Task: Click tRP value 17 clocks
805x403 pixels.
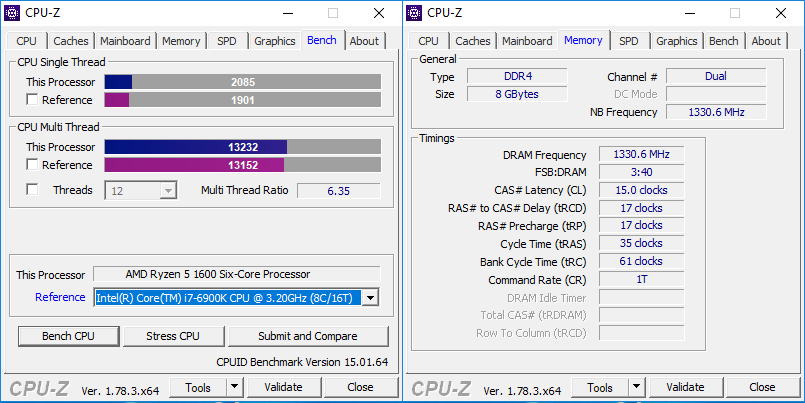Action: [x=642, y=225]
